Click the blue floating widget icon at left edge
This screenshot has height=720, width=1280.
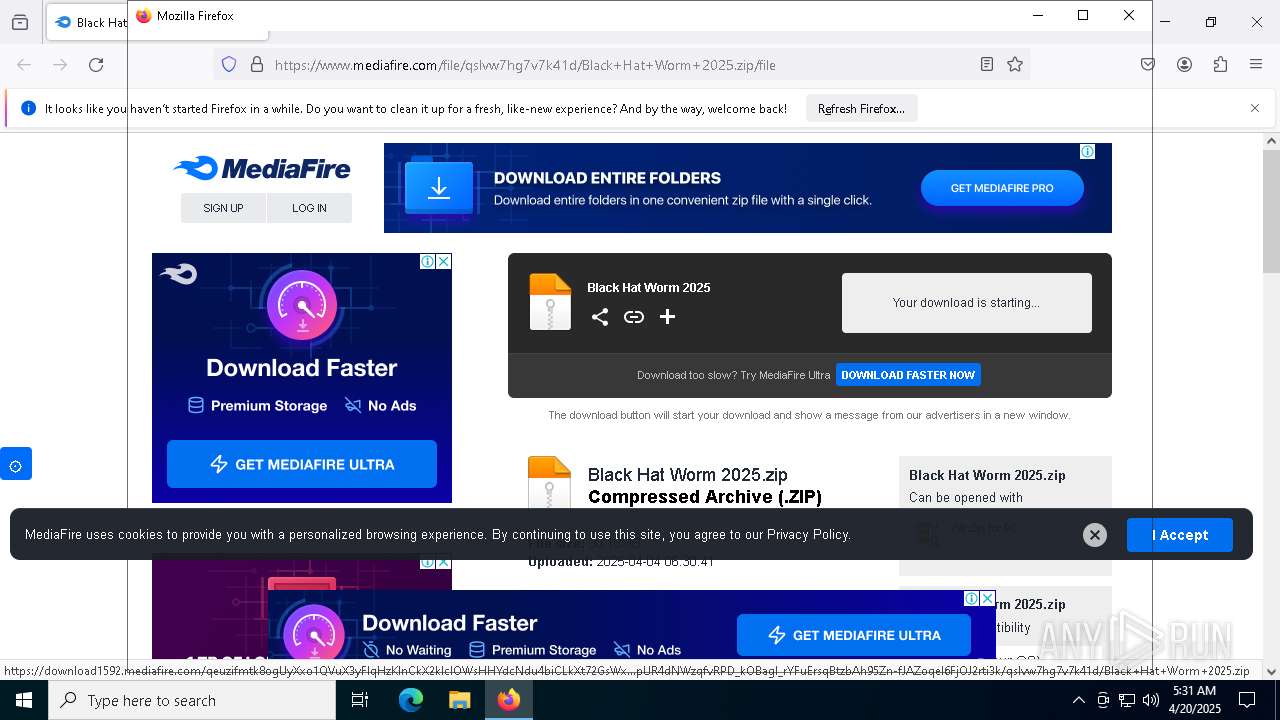16,464
